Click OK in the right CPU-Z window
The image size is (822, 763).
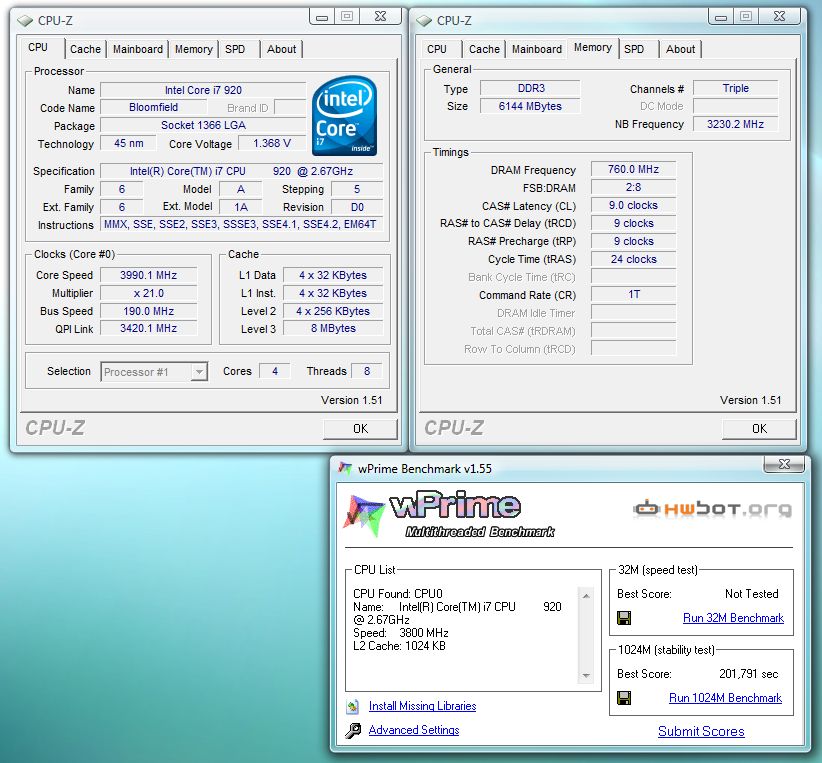(759, 429)
